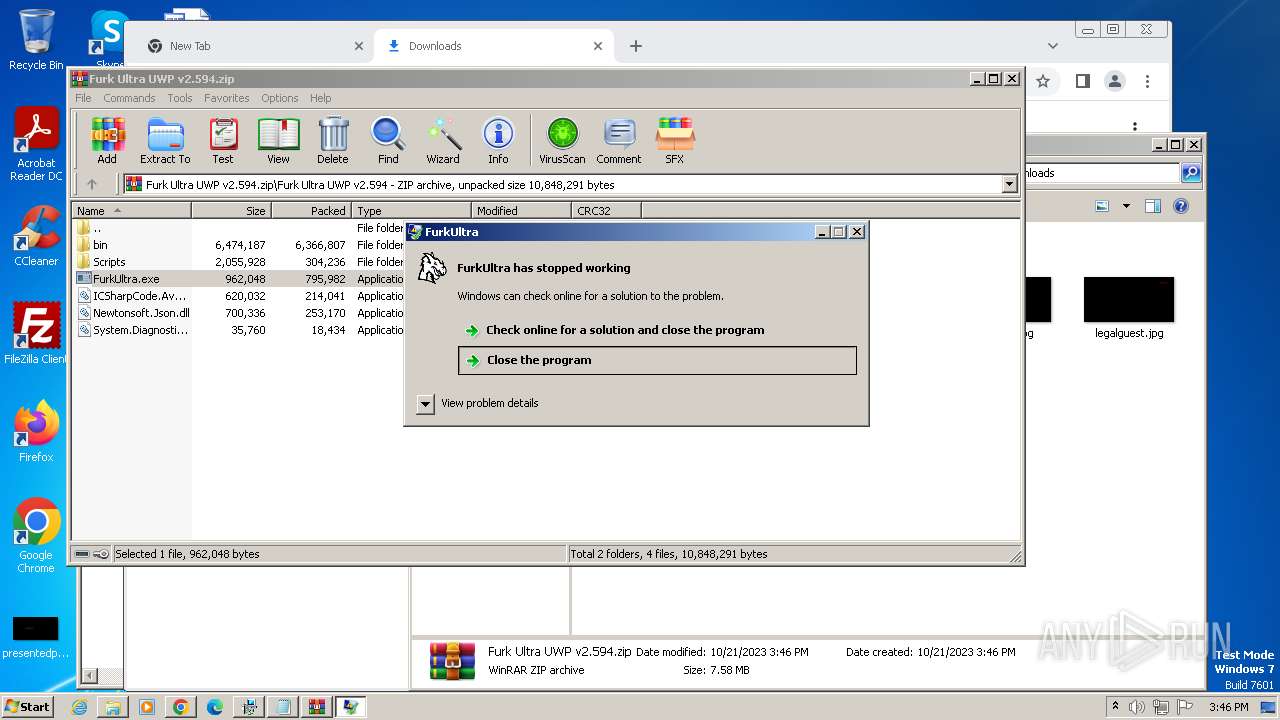The width and height of the screenshot is (1280, 720).
Task: Open a new Chrome tab with plus button
Action: click(x=636, y=46)
